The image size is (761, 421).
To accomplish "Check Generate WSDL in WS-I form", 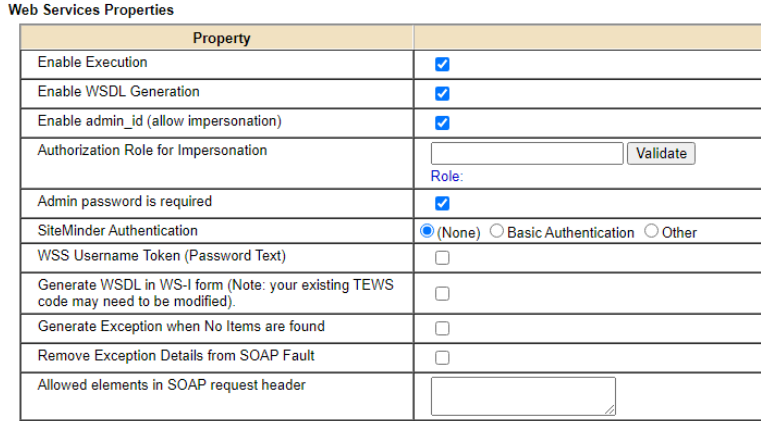I will tap(442, 294).
